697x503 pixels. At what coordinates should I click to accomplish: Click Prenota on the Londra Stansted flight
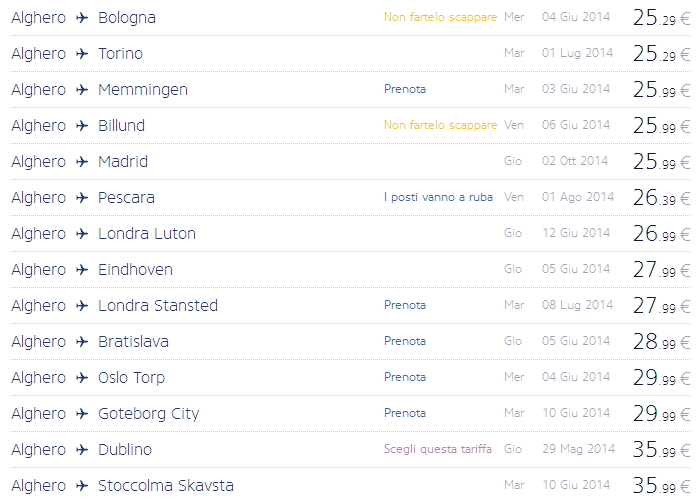point(404,306)
